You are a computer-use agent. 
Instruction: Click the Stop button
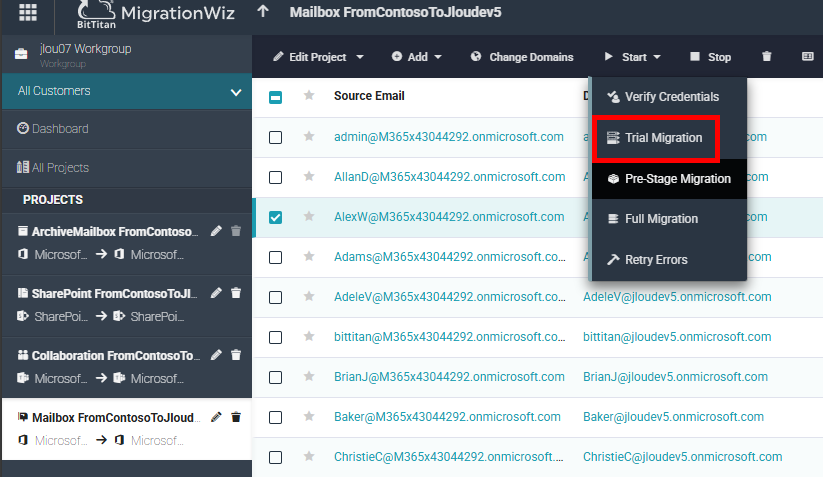[710, 57]
